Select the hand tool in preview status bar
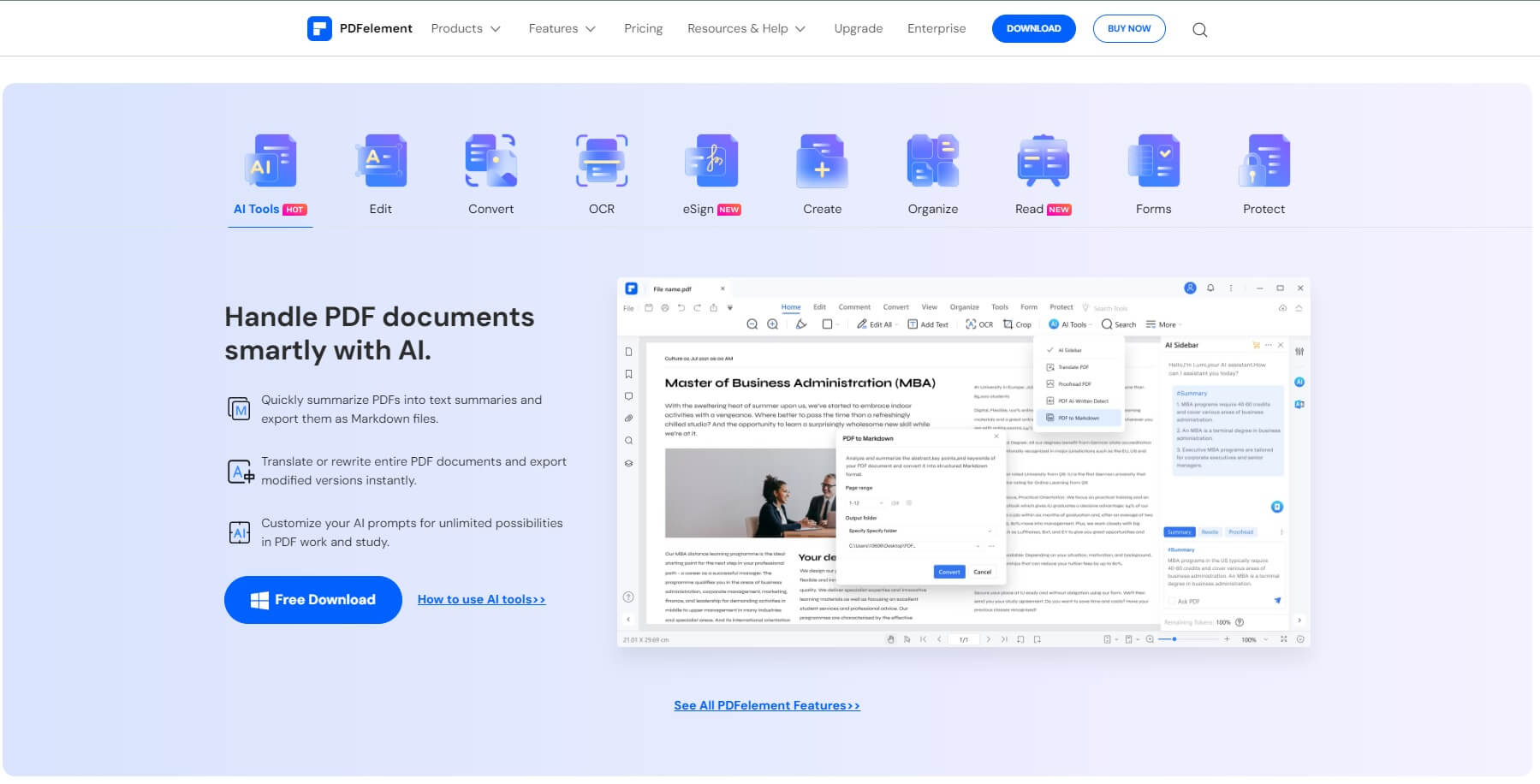Screen dimensions: 1540x784 pyautogui.click(x=890, y=639)
